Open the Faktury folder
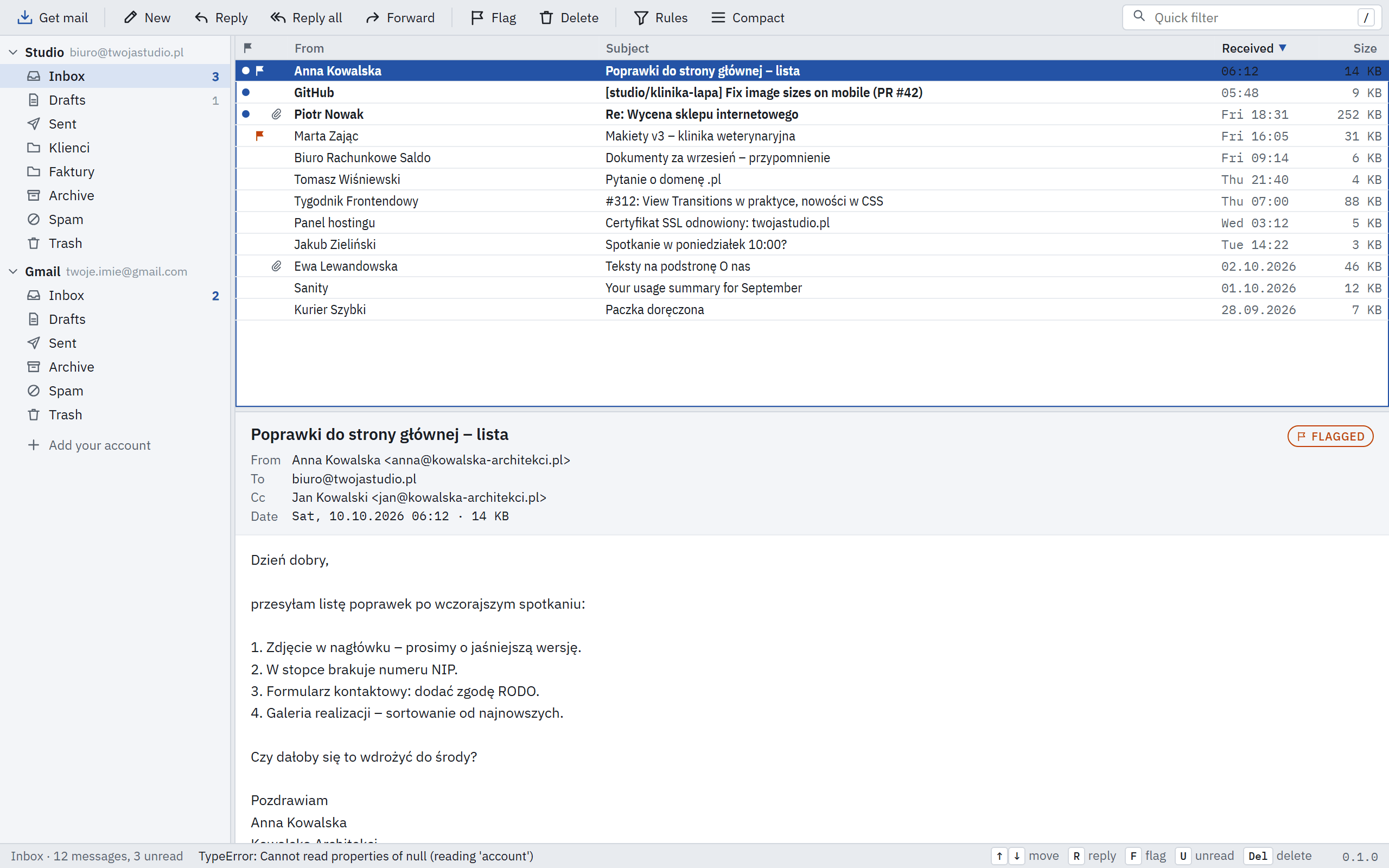The width and height of the screenshot is (1389, 868). [x=115, y=171]
